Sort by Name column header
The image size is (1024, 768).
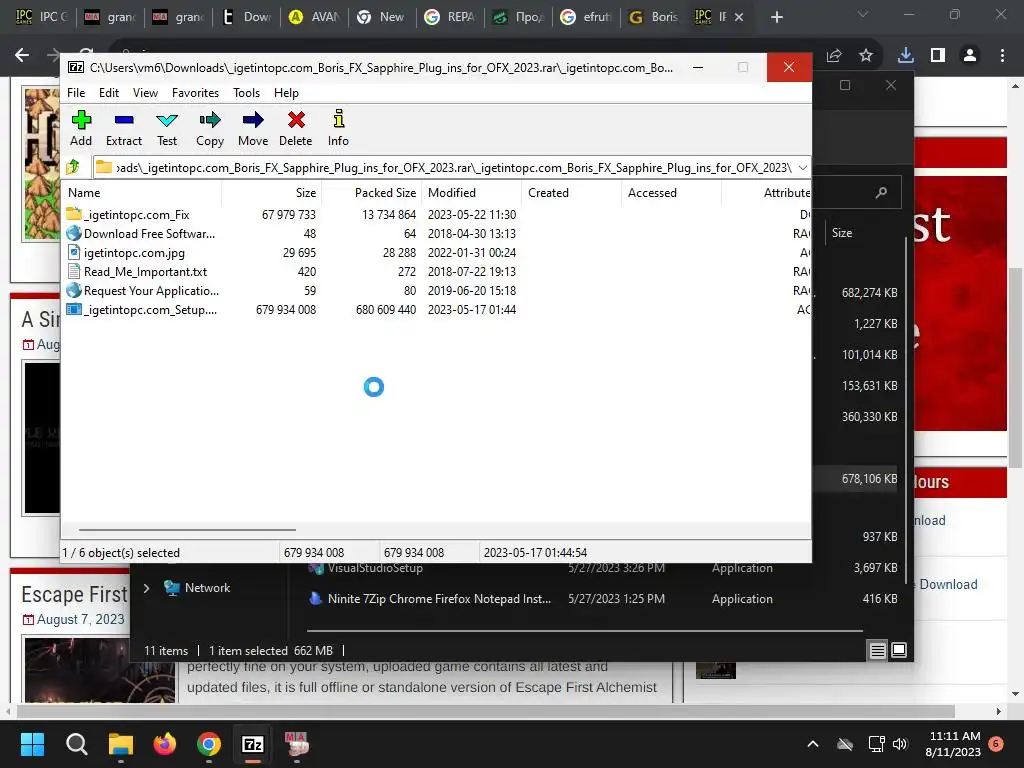(141, 193)
